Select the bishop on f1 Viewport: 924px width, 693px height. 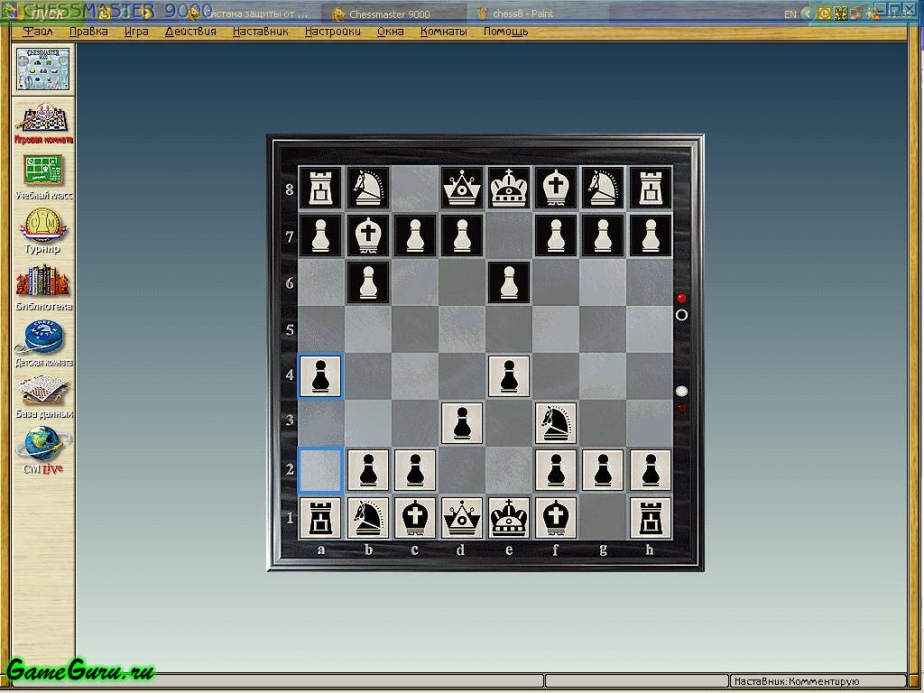pyautogui.click(x=556, y=518)
